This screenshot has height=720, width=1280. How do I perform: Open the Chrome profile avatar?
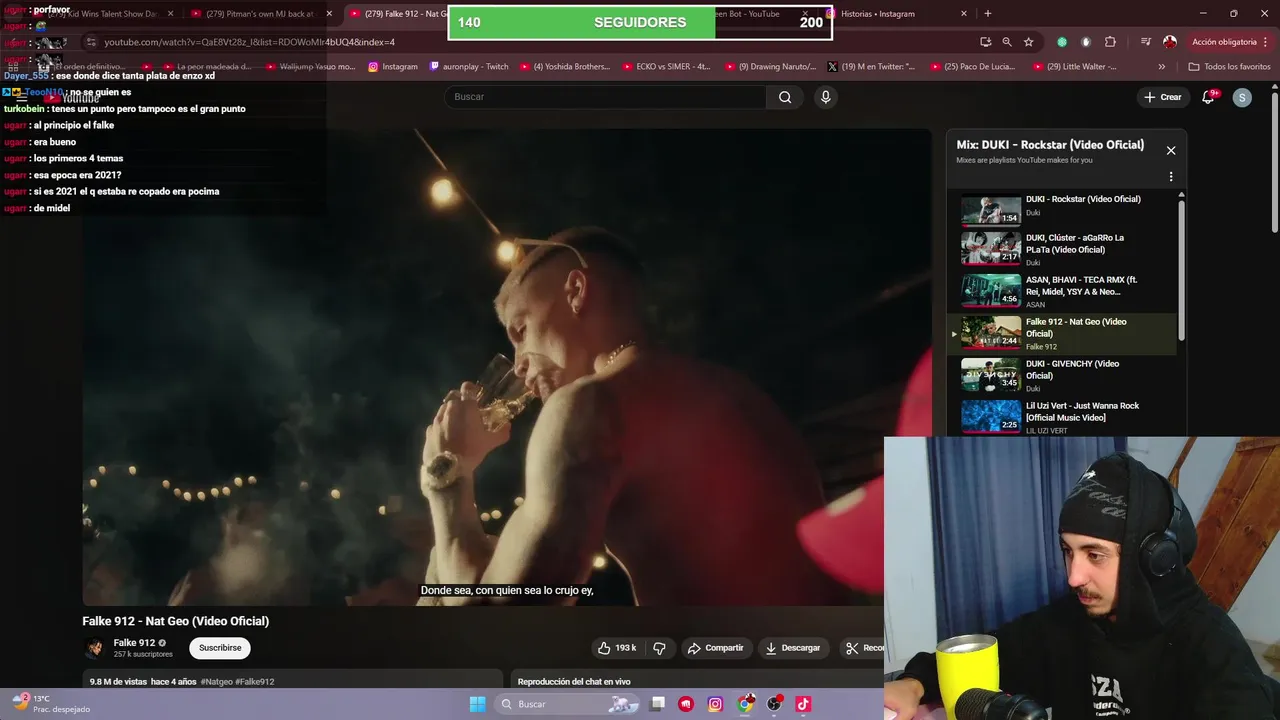pos(1170,42)
